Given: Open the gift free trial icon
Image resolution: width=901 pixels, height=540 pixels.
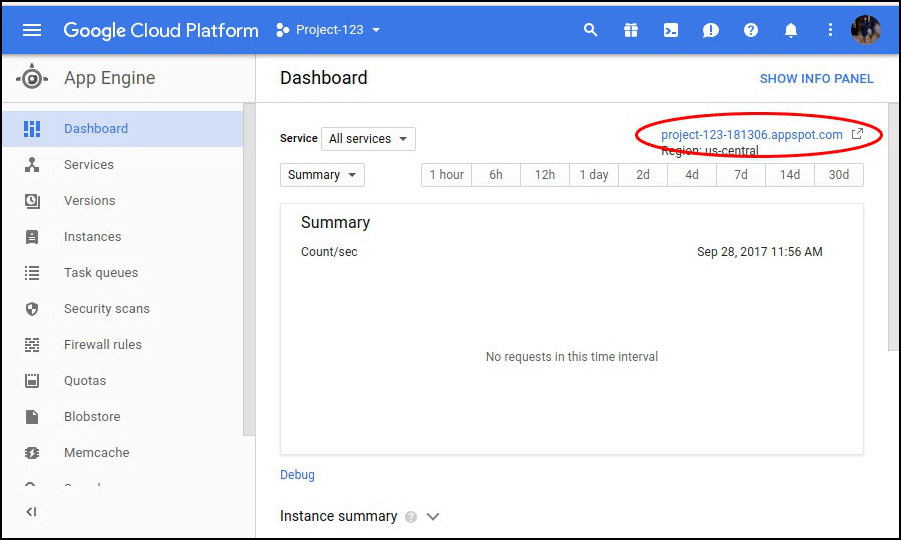Looking at the screenshot, I should [631, 30].
